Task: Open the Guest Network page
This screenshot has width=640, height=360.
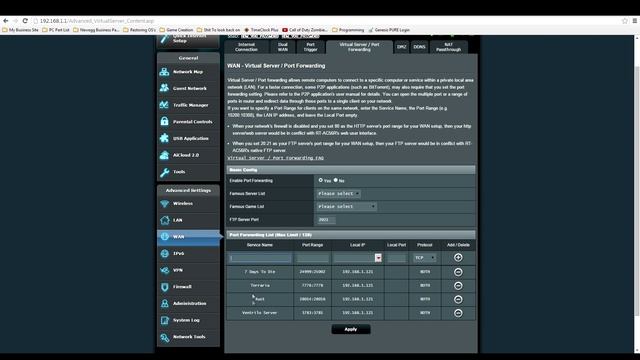Action: (x=188, y=88)
